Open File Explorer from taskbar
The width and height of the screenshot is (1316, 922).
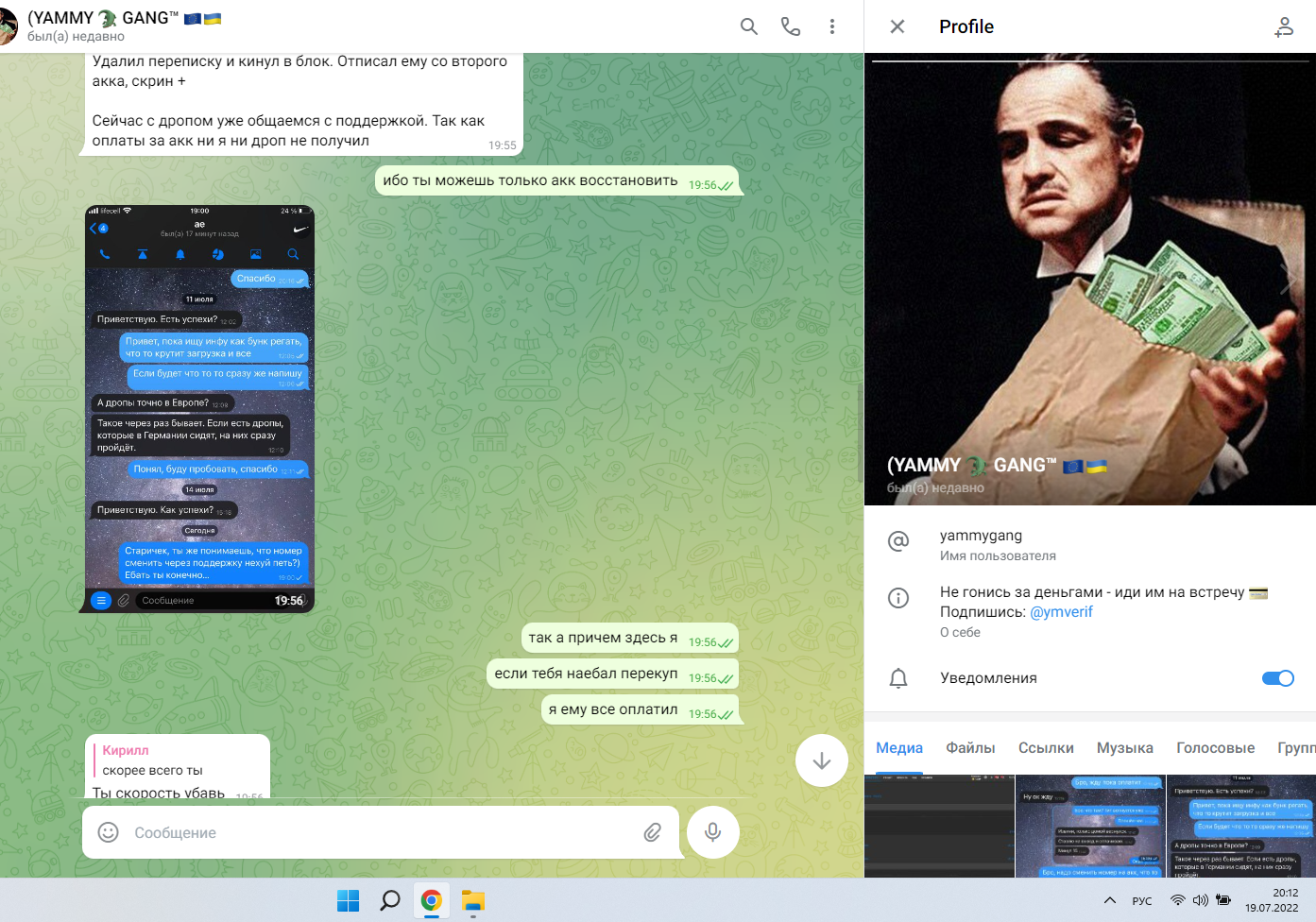click(x=473, y=901)
